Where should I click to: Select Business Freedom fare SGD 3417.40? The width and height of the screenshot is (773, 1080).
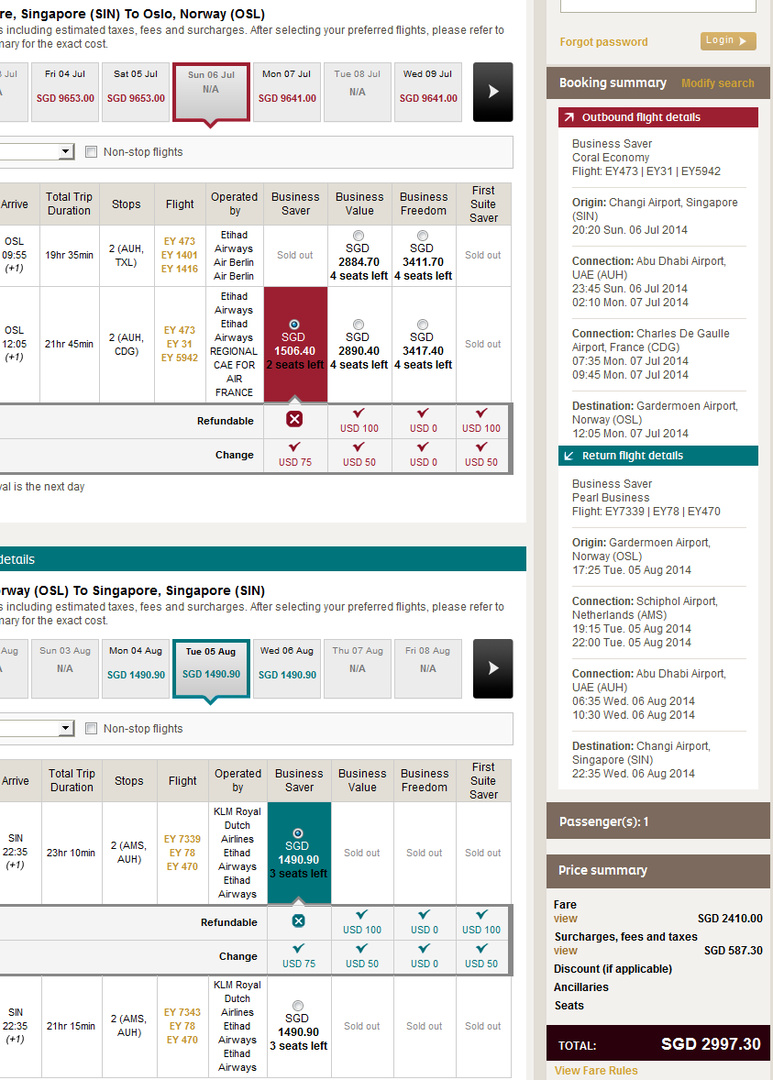(423, 324)
